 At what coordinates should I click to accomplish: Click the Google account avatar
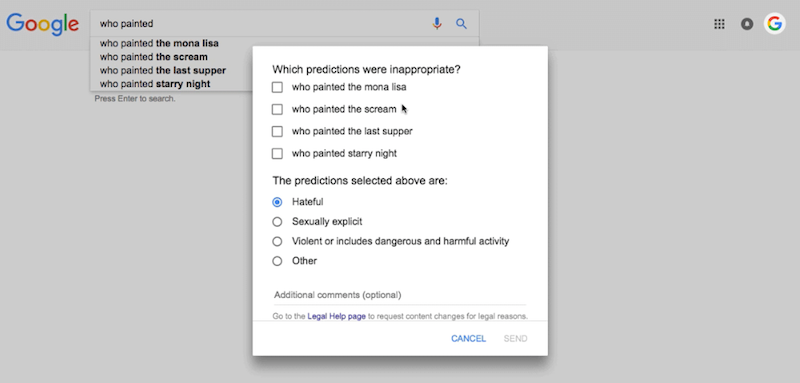(774, 23)
